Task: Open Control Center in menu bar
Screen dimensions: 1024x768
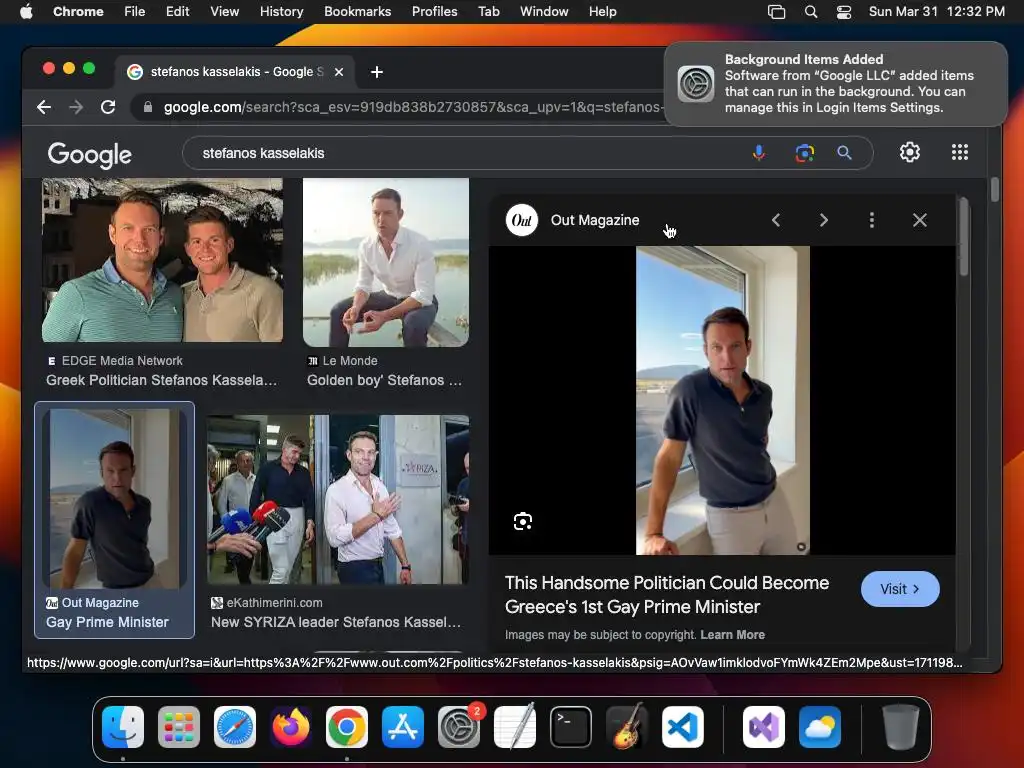Action: point(844,11)
